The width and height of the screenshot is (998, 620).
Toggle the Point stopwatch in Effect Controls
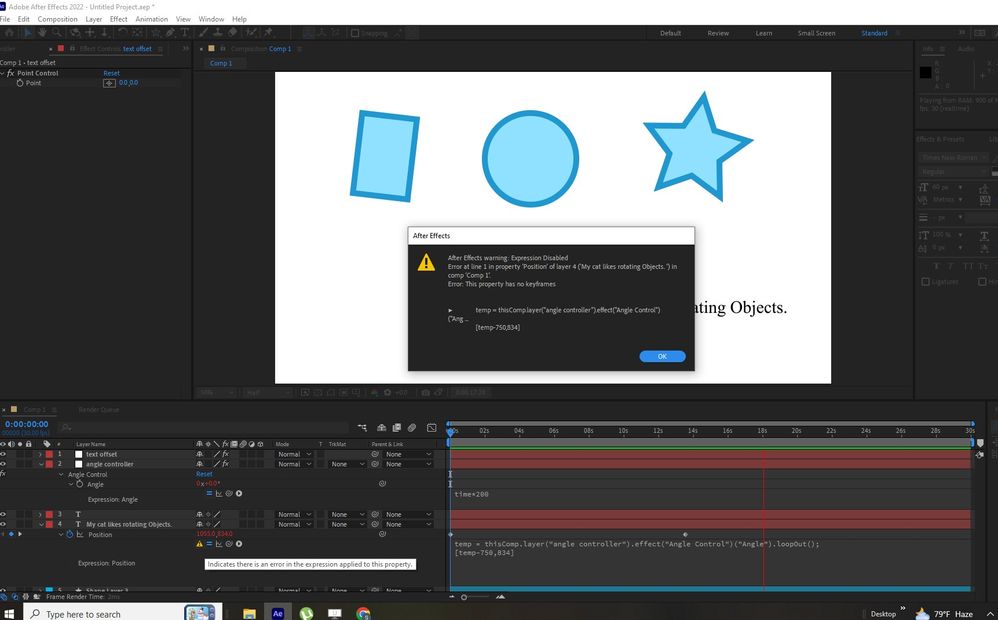pos(20,83)
